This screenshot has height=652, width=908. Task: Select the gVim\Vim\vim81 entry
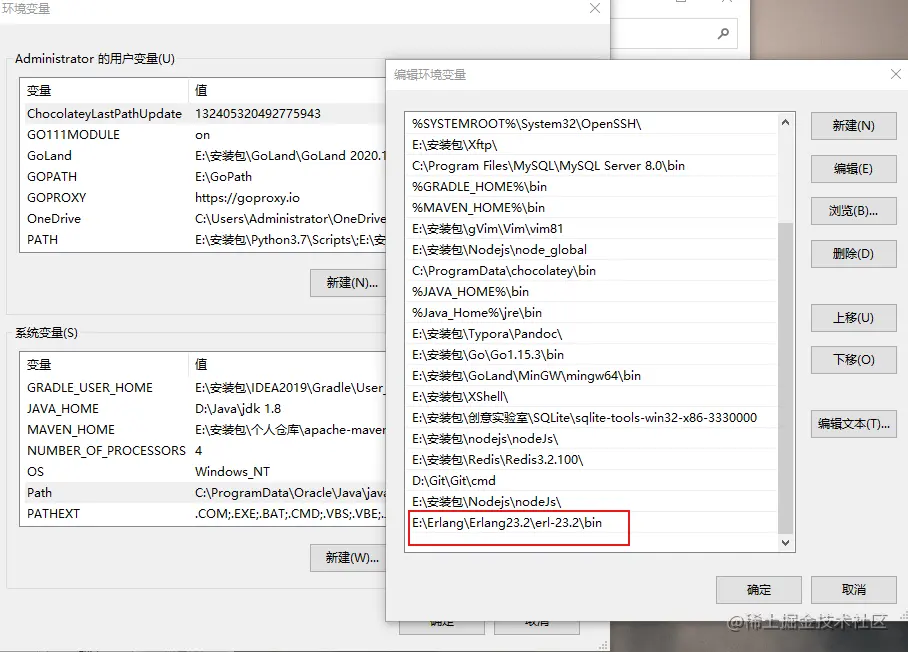(591, 229)
